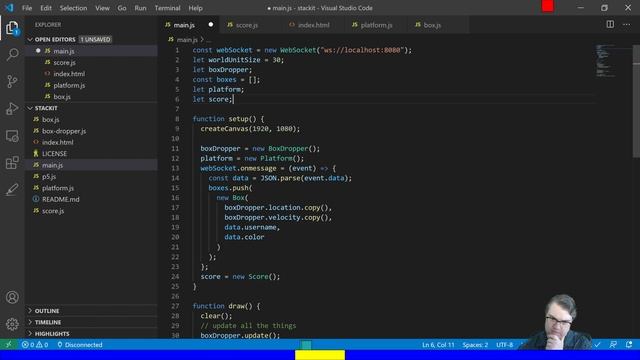Click the UTF-8 encoding status item
Viewport: 640px width, 360px height.
[504, 344]
